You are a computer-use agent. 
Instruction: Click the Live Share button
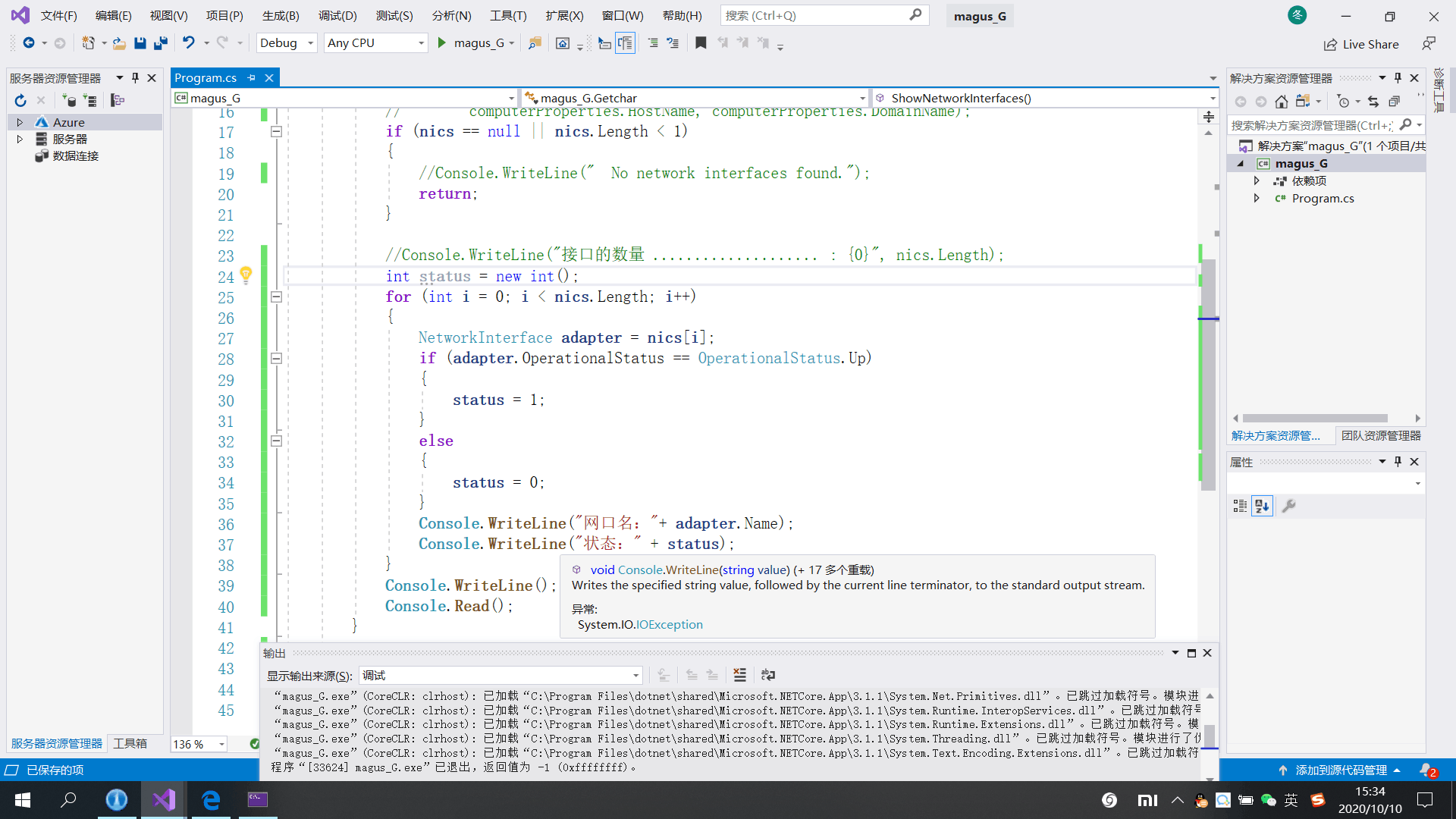[1362, 44]
